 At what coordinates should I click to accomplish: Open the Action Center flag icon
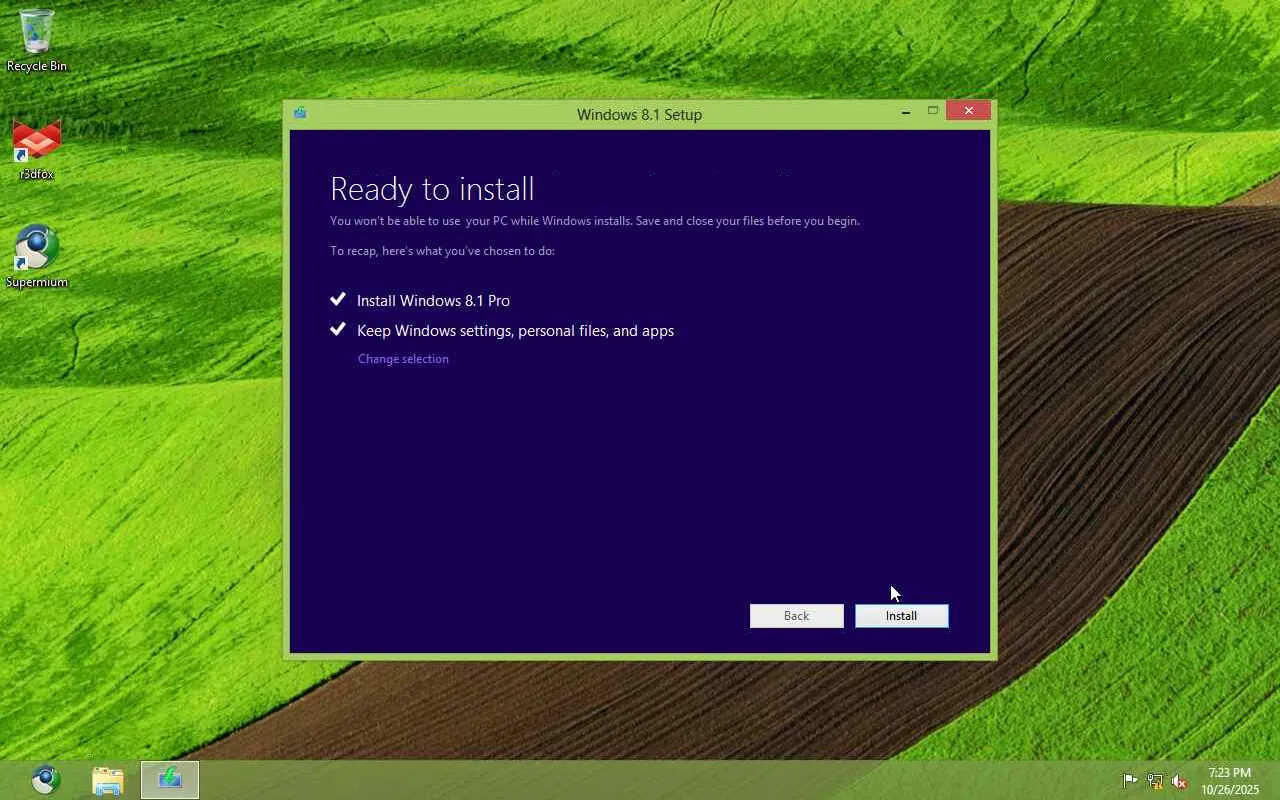(x=1130, y=781)
